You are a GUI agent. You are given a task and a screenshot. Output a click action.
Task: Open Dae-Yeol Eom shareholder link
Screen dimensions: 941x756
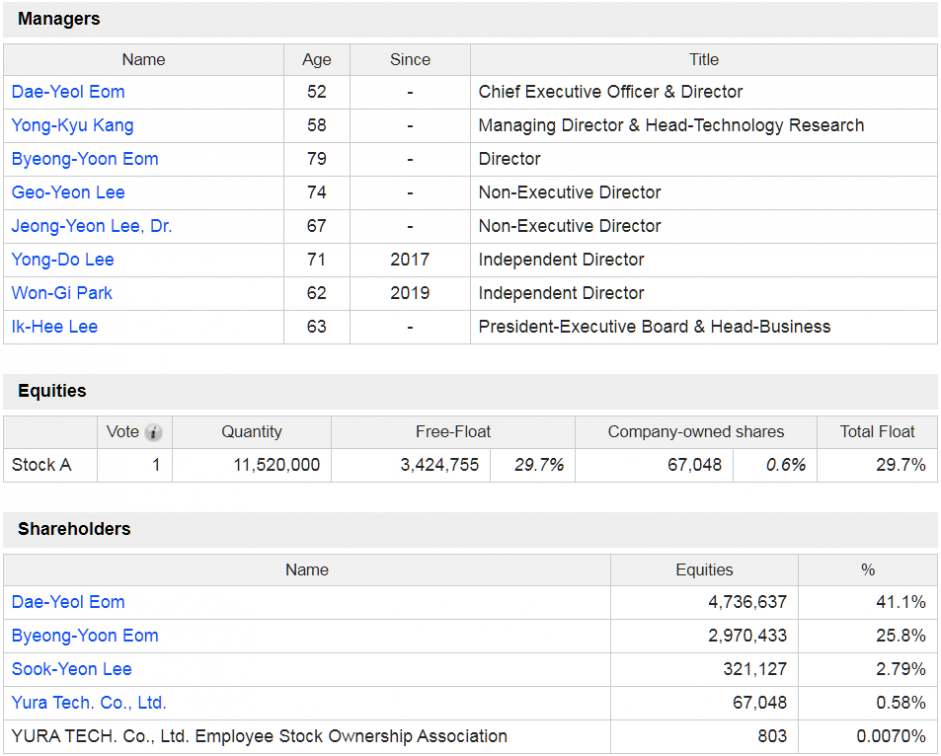[x=68, y=602]
